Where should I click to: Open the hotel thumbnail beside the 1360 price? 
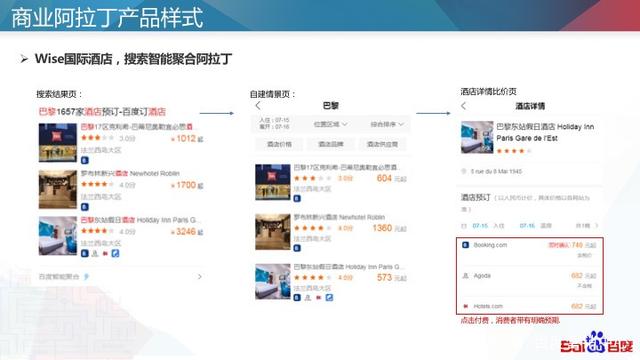[x=273, y=232]
